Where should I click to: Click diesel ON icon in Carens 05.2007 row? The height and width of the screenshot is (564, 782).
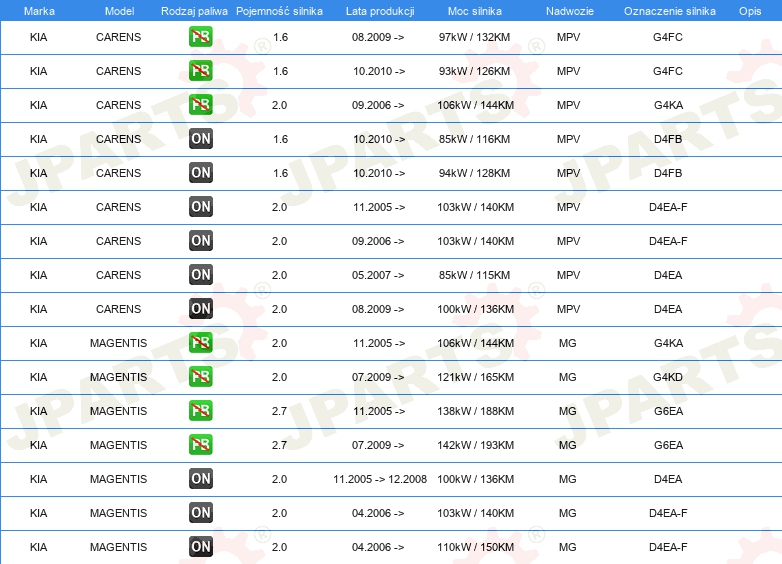pyautogui.click(x=200, y=274)
